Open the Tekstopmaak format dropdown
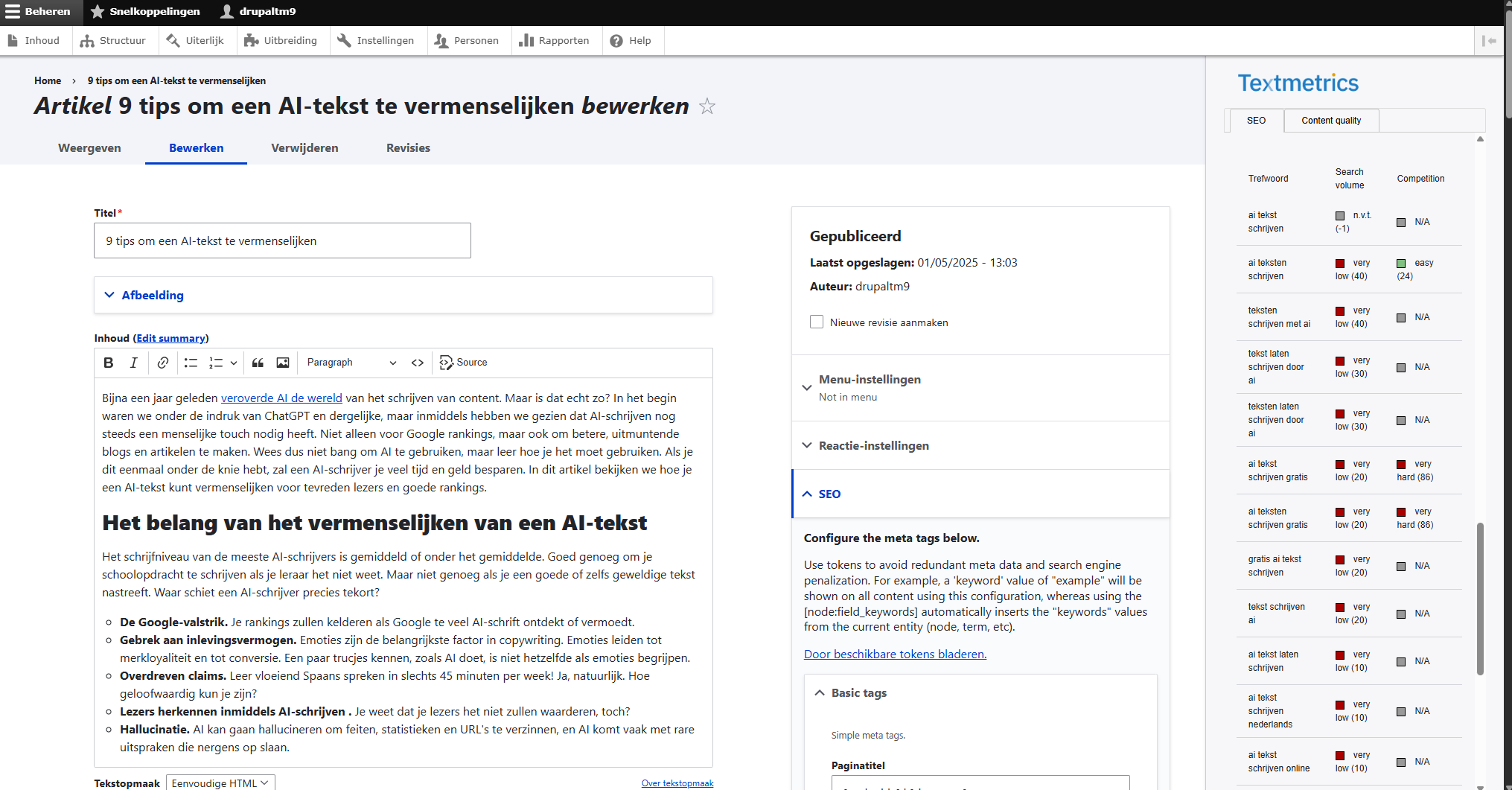The width and height of the screenshot is (1512, 790). click(x=220, y=783)
